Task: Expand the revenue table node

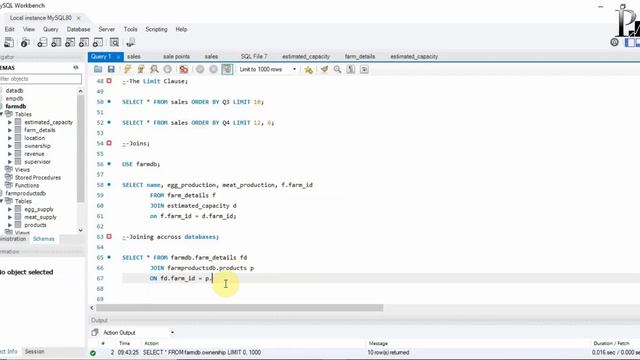Action: 10,154
